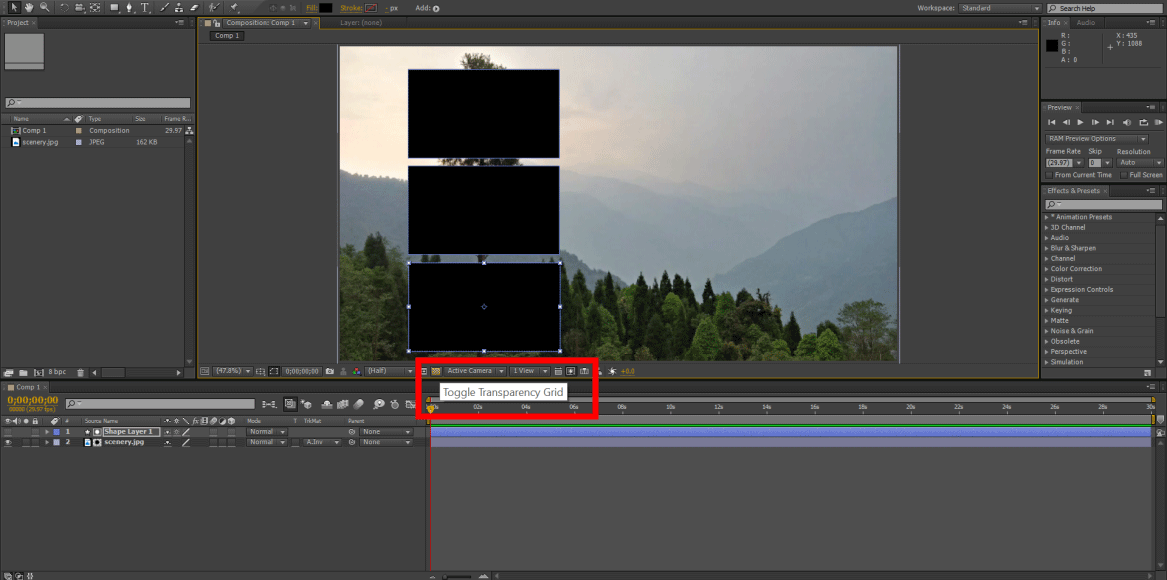1167x580 pixels.
Task: Open the Fill color swatch
Action: point(326,8)
